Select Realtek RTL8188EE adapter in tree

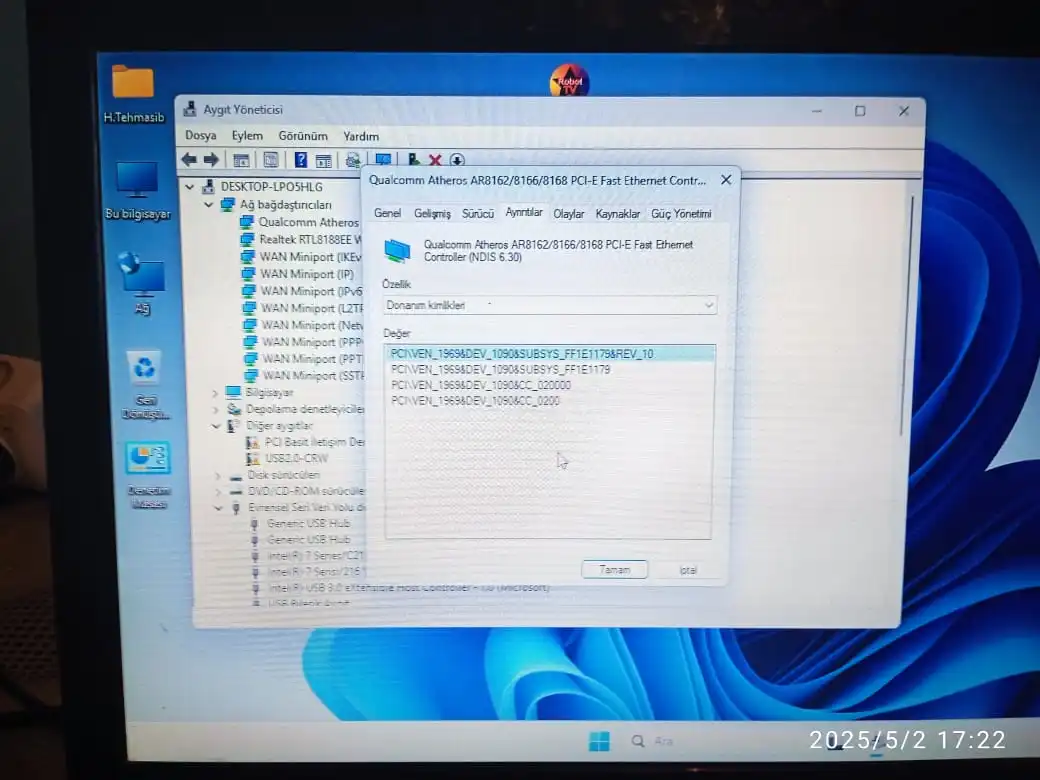coord(301,239)
